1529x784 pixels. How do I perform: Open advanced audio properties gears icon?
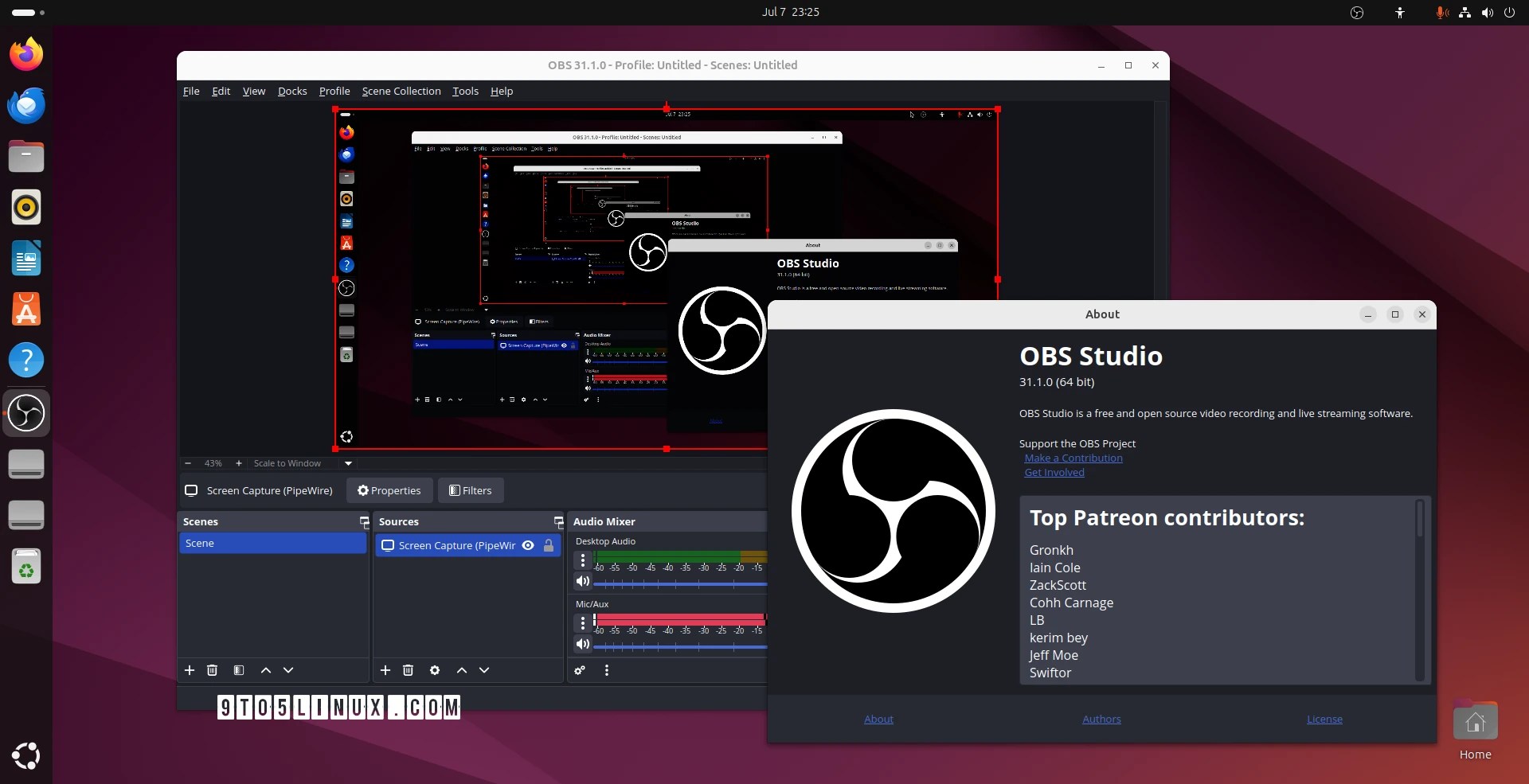[580, 670]
